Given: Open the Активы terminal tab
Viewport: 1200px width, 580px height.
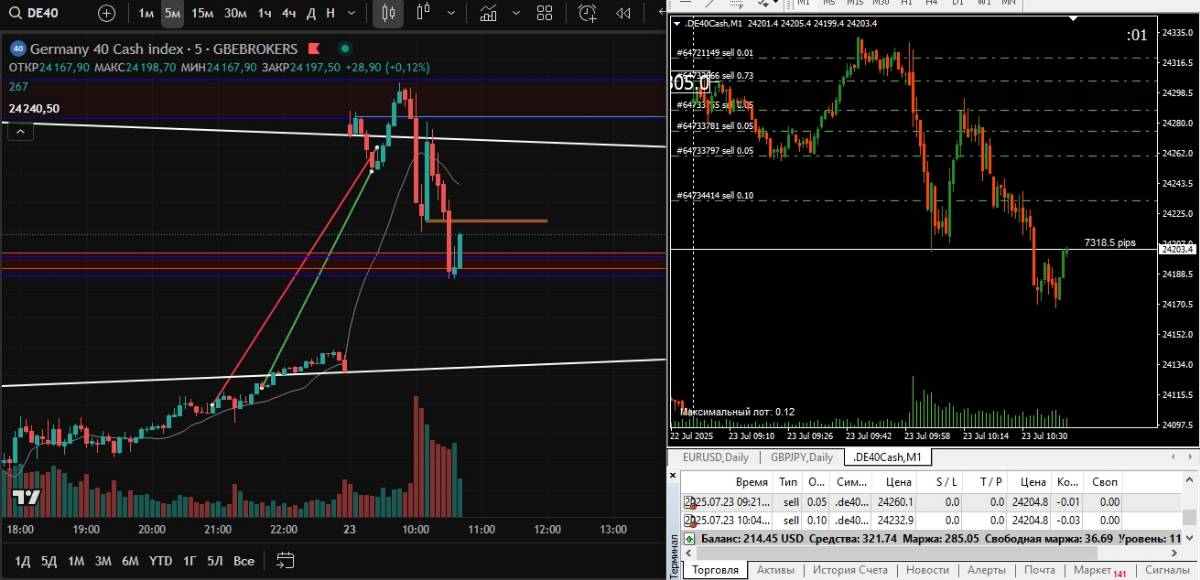Looking at the screenshot, I should (x=776, y=570).
